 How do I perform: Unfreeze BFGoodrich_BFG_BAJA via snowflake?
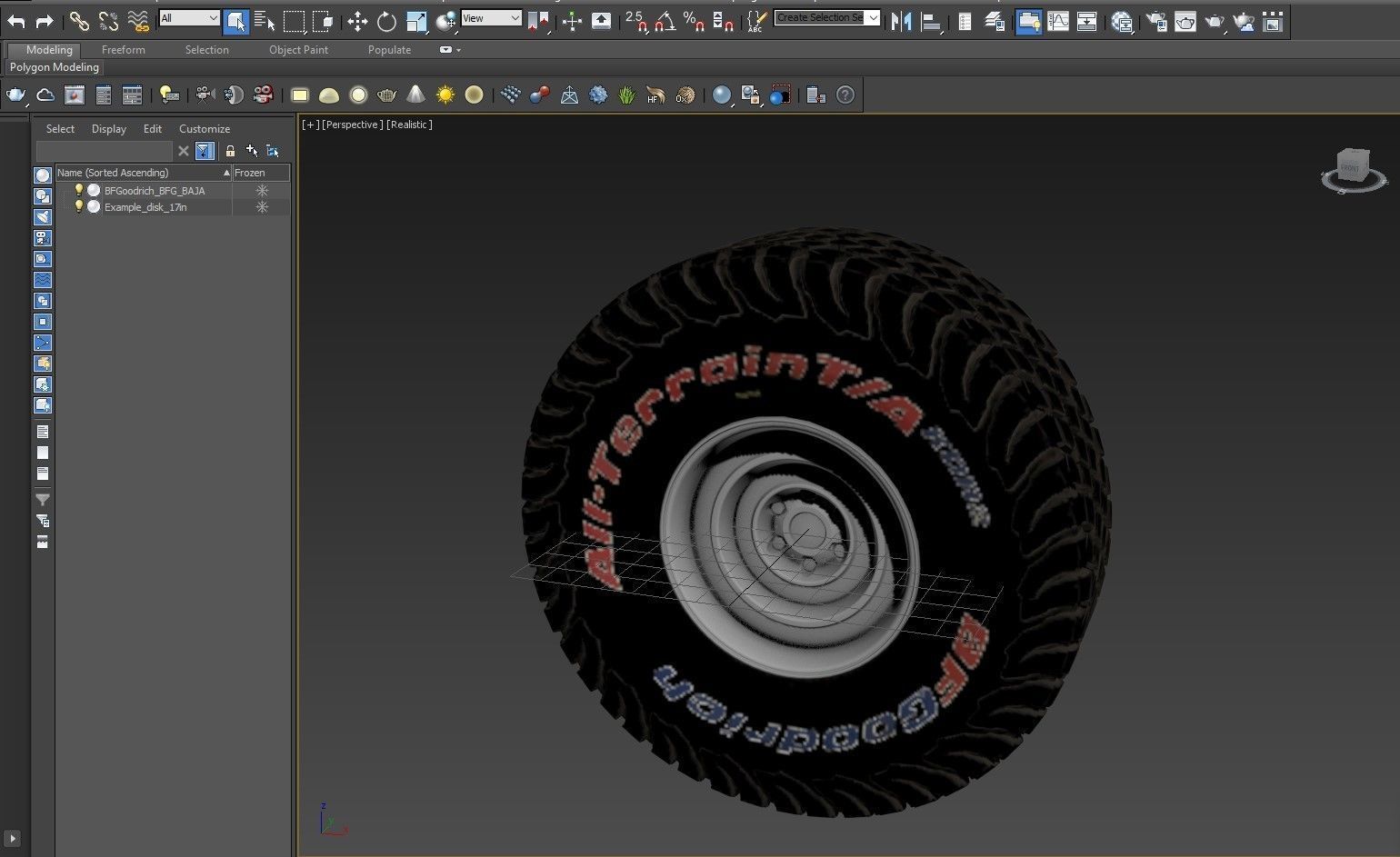coord(262,191)
